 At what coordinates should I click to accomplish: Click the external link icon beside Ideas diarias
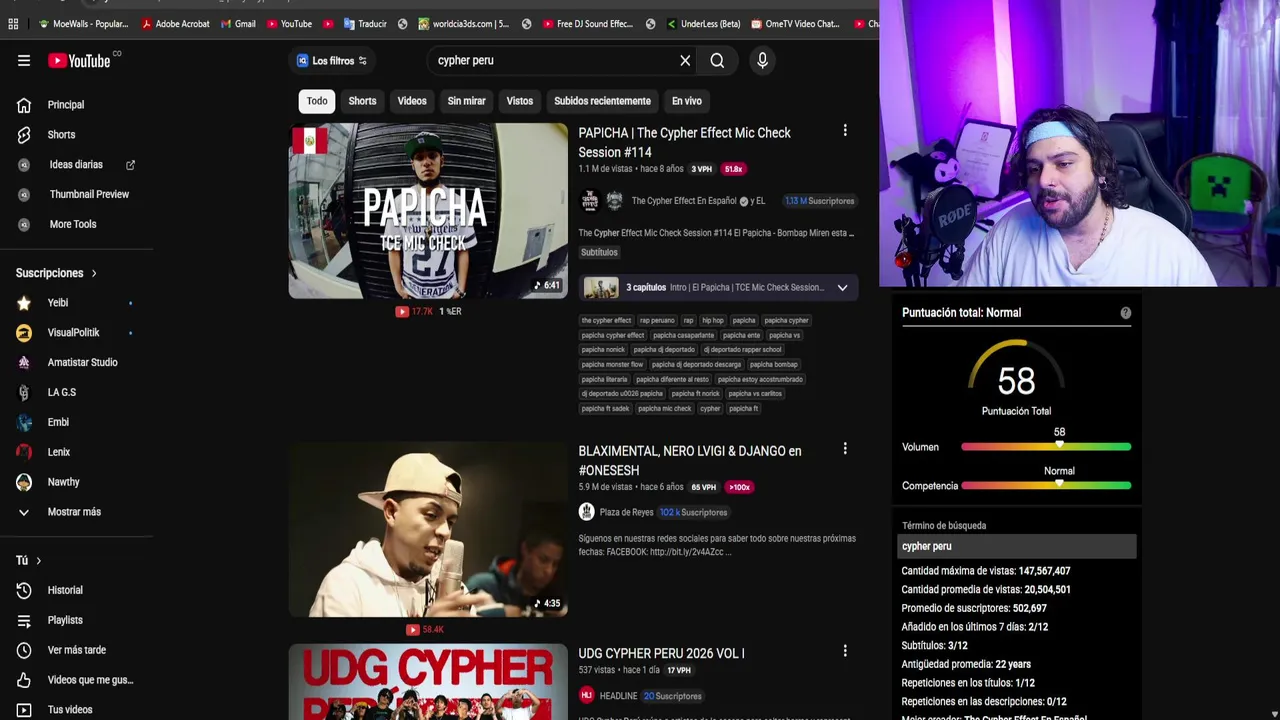point(130,165)
